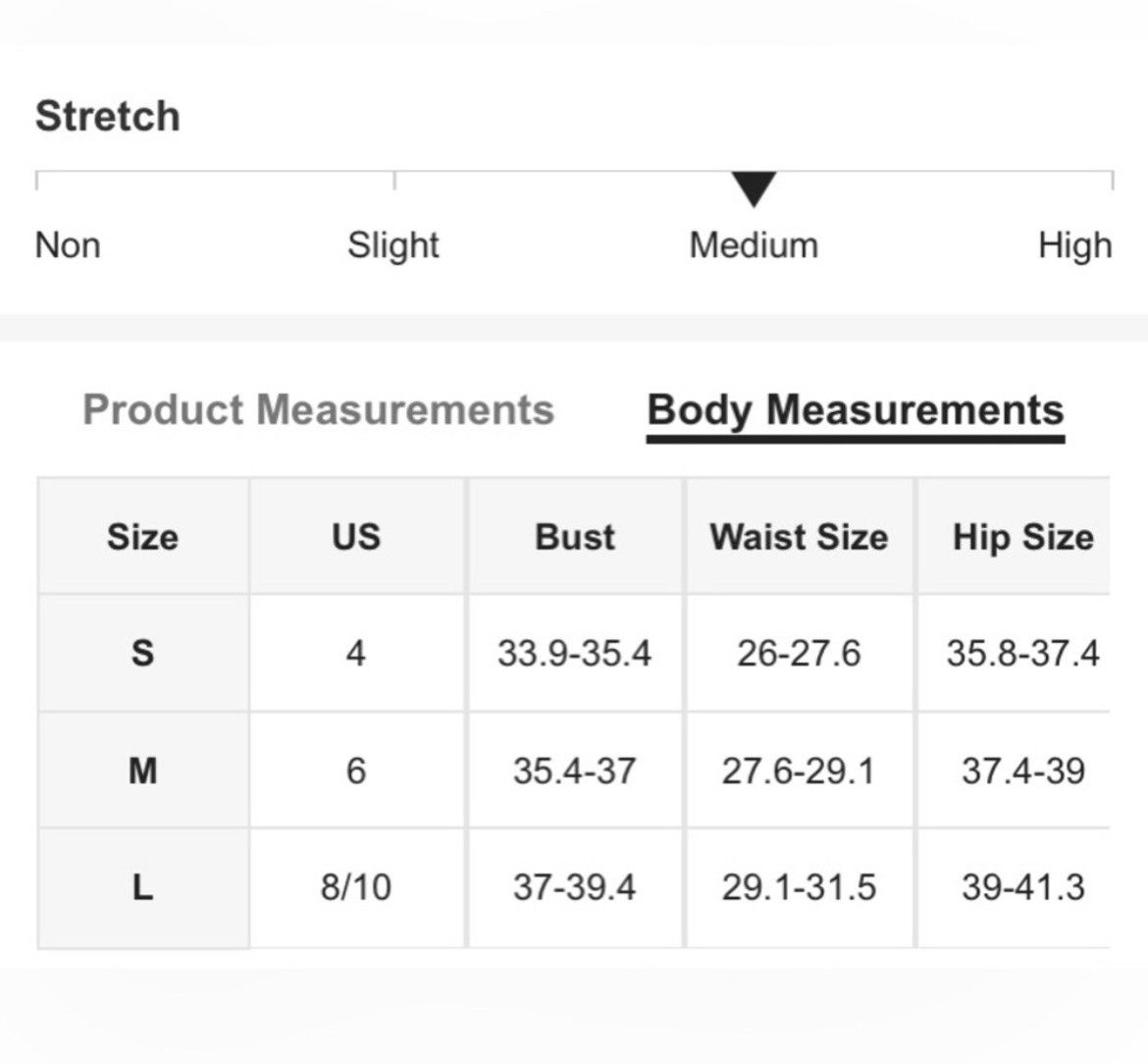Screen dimensions: 1148x1064
Task: Click the High stretch label
Action: click(1074, 246)
